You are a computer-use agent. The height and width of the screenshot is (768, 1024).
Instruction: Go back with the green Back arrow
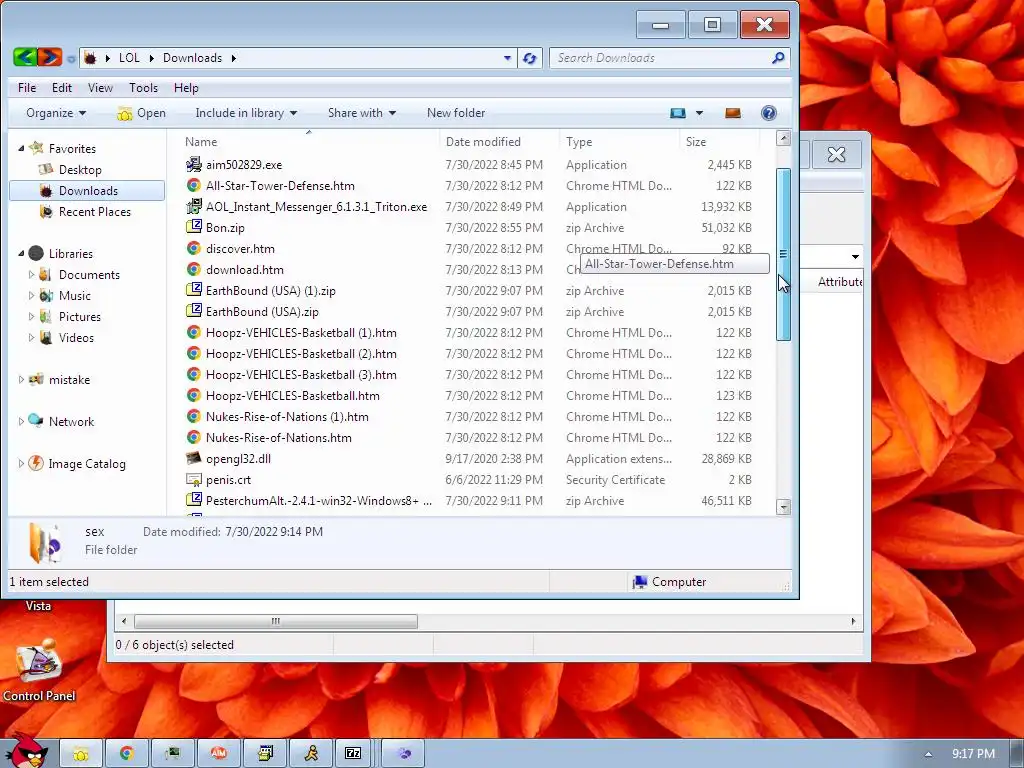25,57
